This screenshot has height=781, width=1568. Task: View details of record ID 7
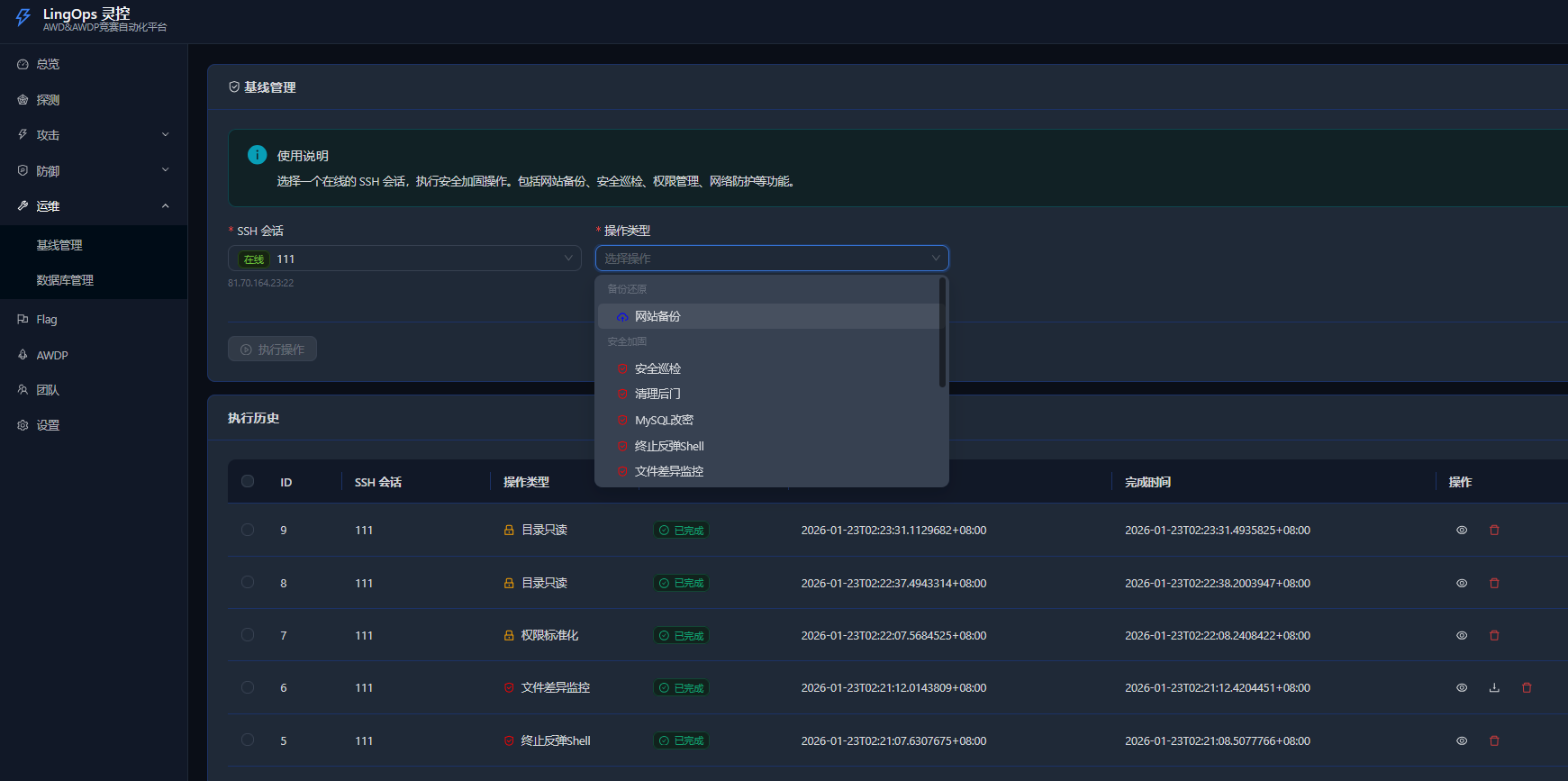[x=1462, y=636]
